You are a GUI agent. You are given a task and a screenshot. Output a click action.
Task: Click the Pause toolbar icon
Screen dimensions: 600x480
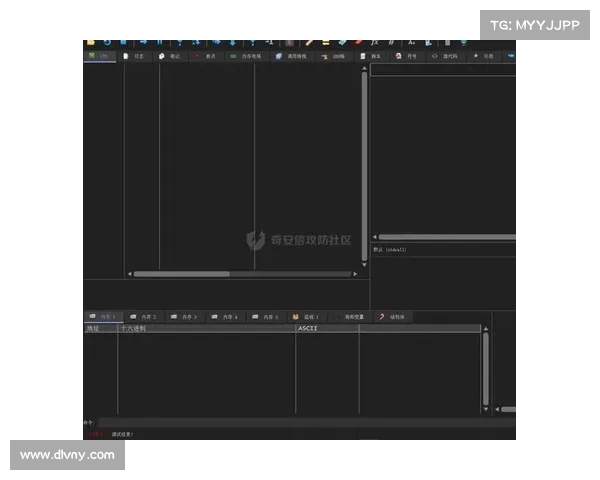[x=160, y=42]
